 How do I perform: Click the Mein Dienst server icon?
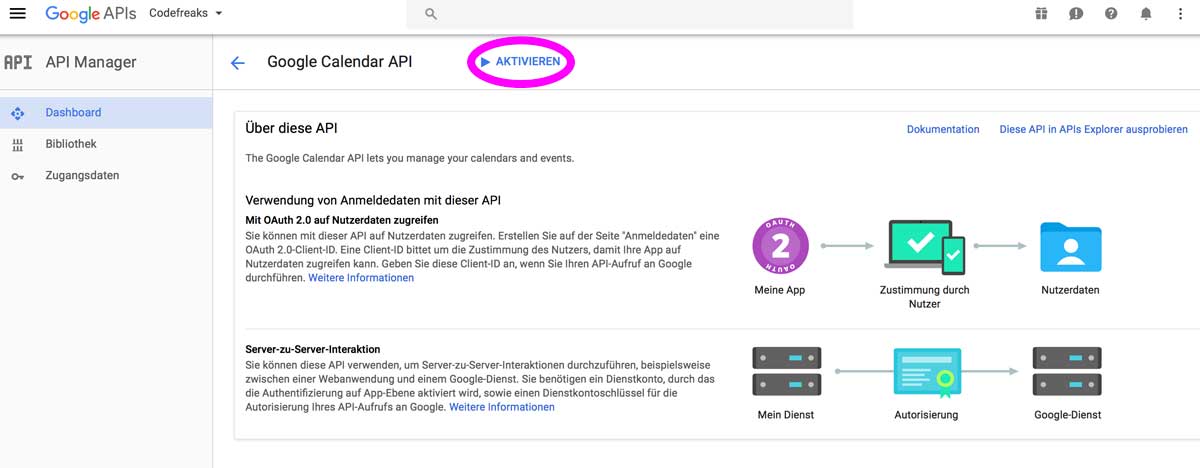click(x=786, y=371)
